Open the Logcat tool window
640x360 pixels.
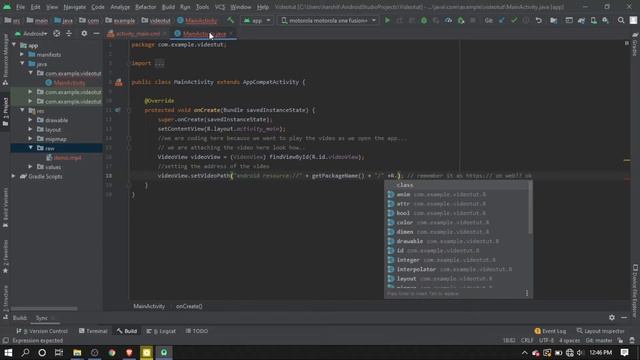pyautogui.click(x=161, y=331)
